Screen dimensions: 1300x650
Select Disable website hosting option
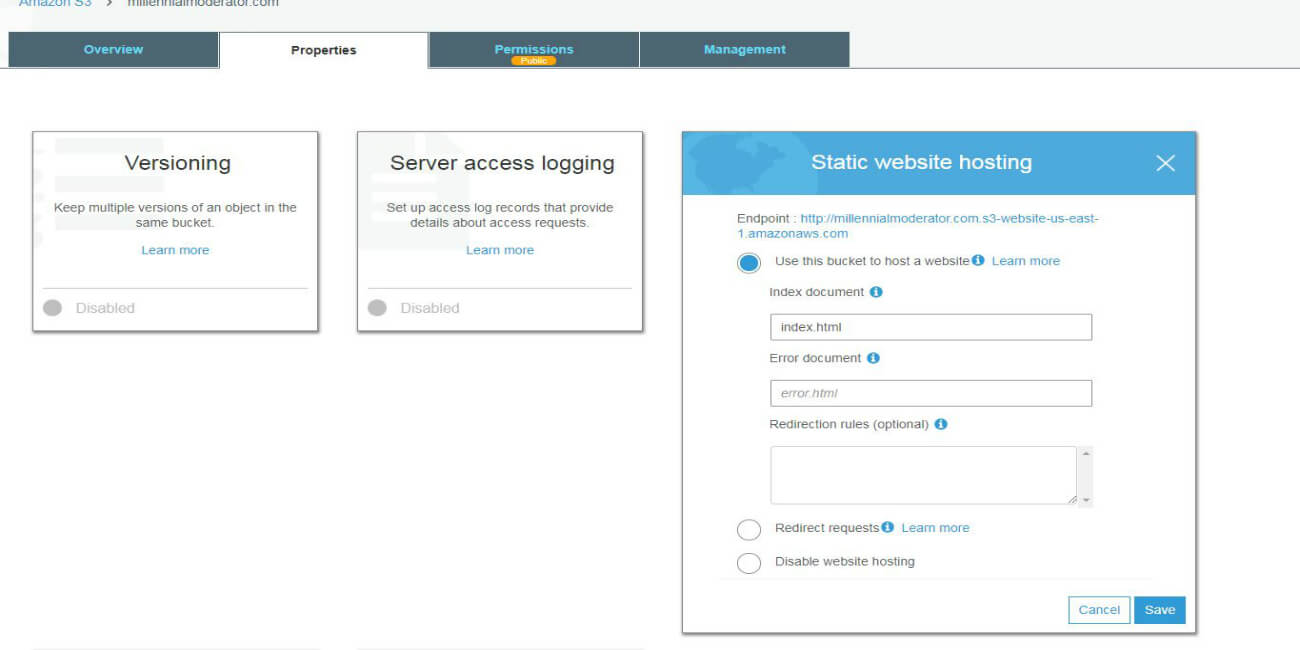click(749, 563)
